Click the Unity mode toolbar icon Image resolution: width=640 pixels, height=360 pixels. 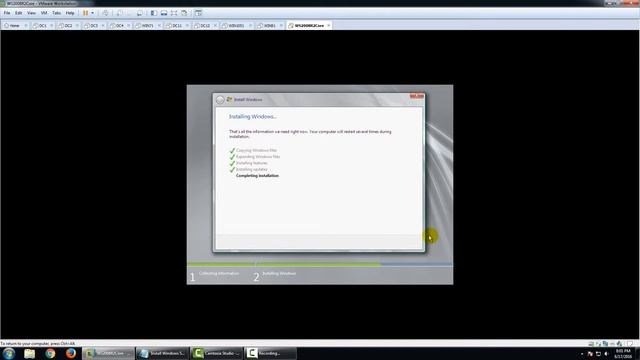coord(184,13)
